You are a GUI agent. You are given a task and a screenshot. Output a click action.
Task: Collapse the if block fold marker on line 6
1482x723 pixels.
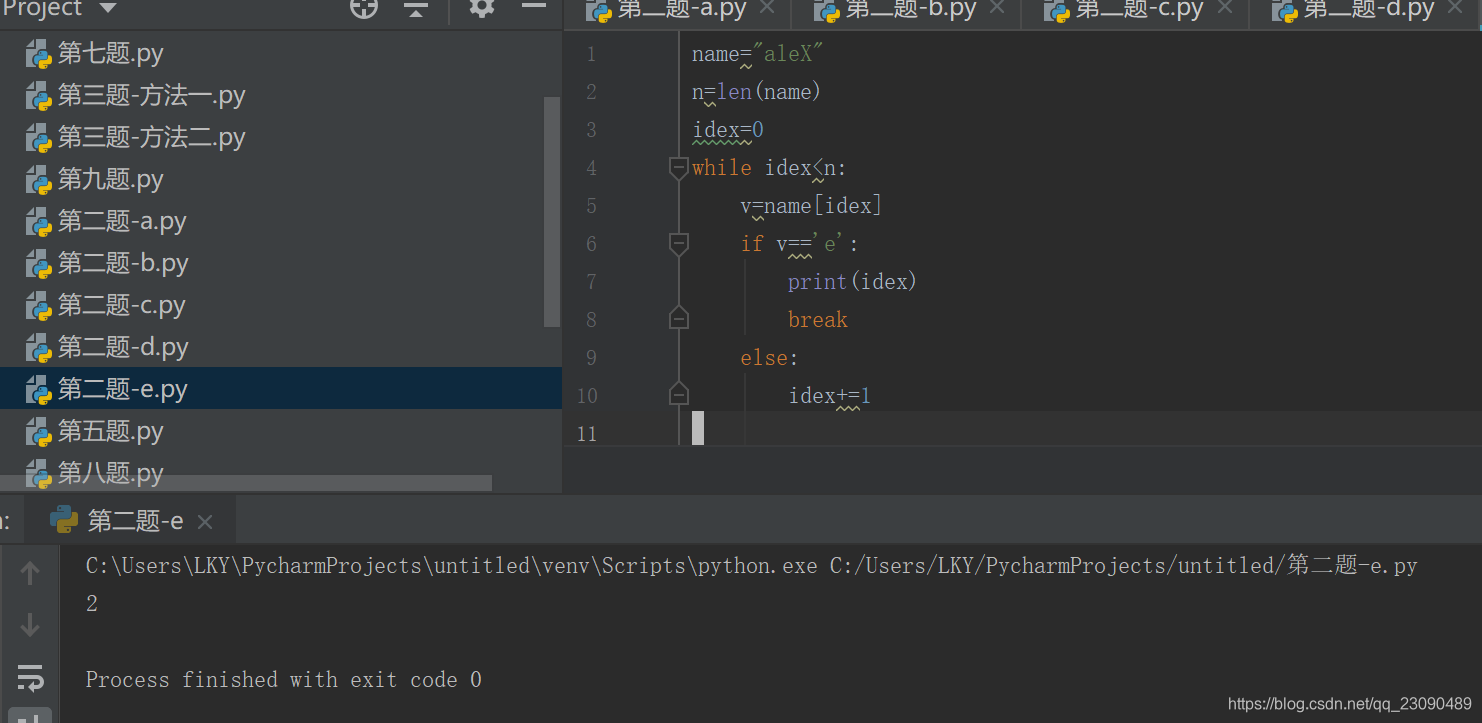[x=679, y=244]
